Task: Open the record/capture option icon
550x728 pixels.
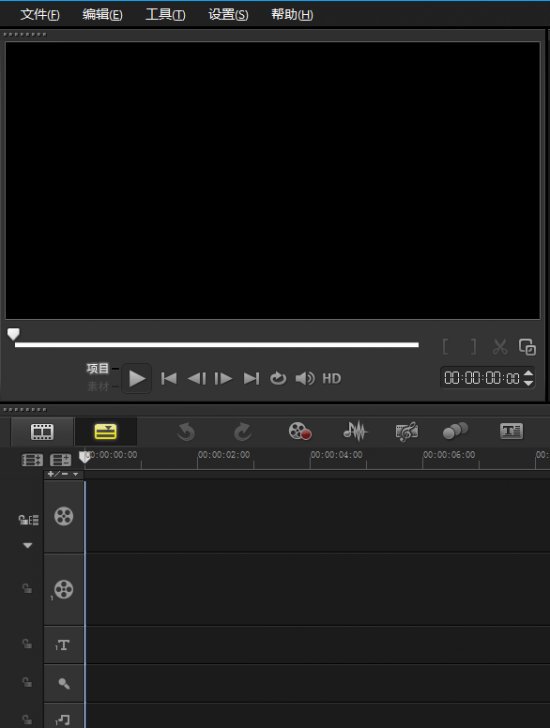Action: (300, 431)
